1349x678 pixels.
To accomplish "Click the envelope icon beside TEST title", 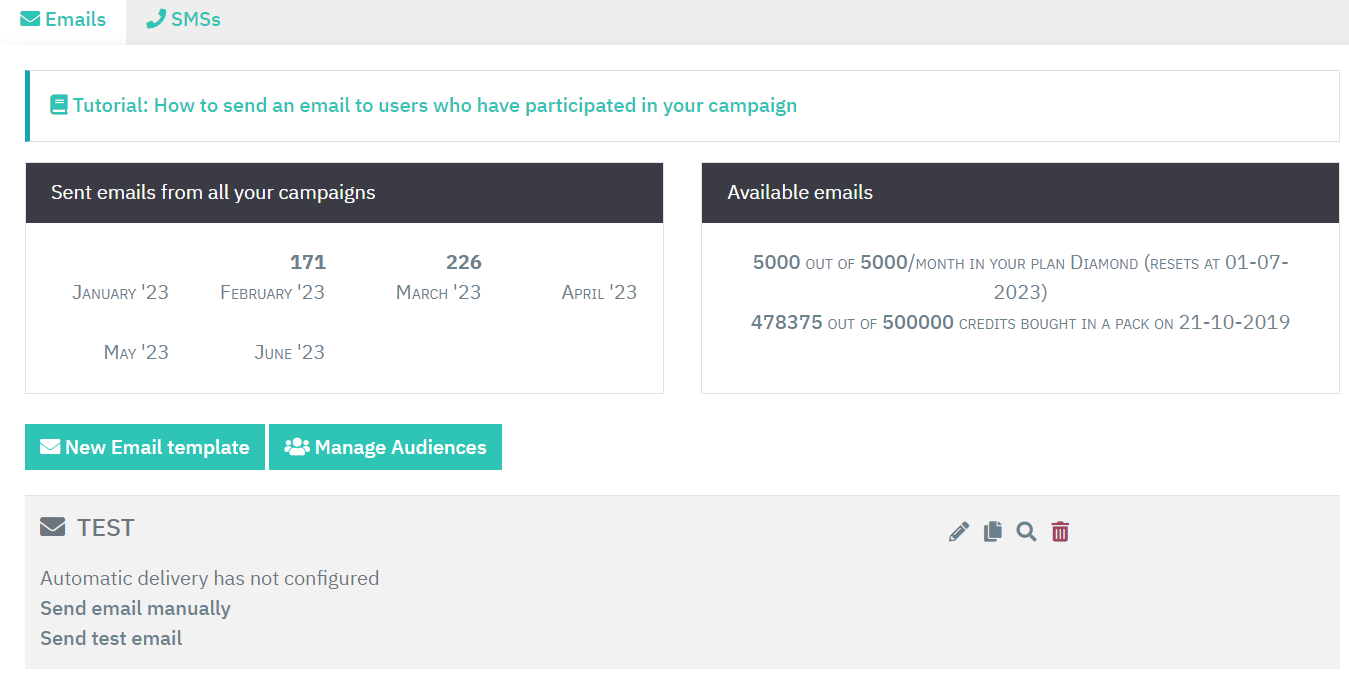I will coord(53,527).
